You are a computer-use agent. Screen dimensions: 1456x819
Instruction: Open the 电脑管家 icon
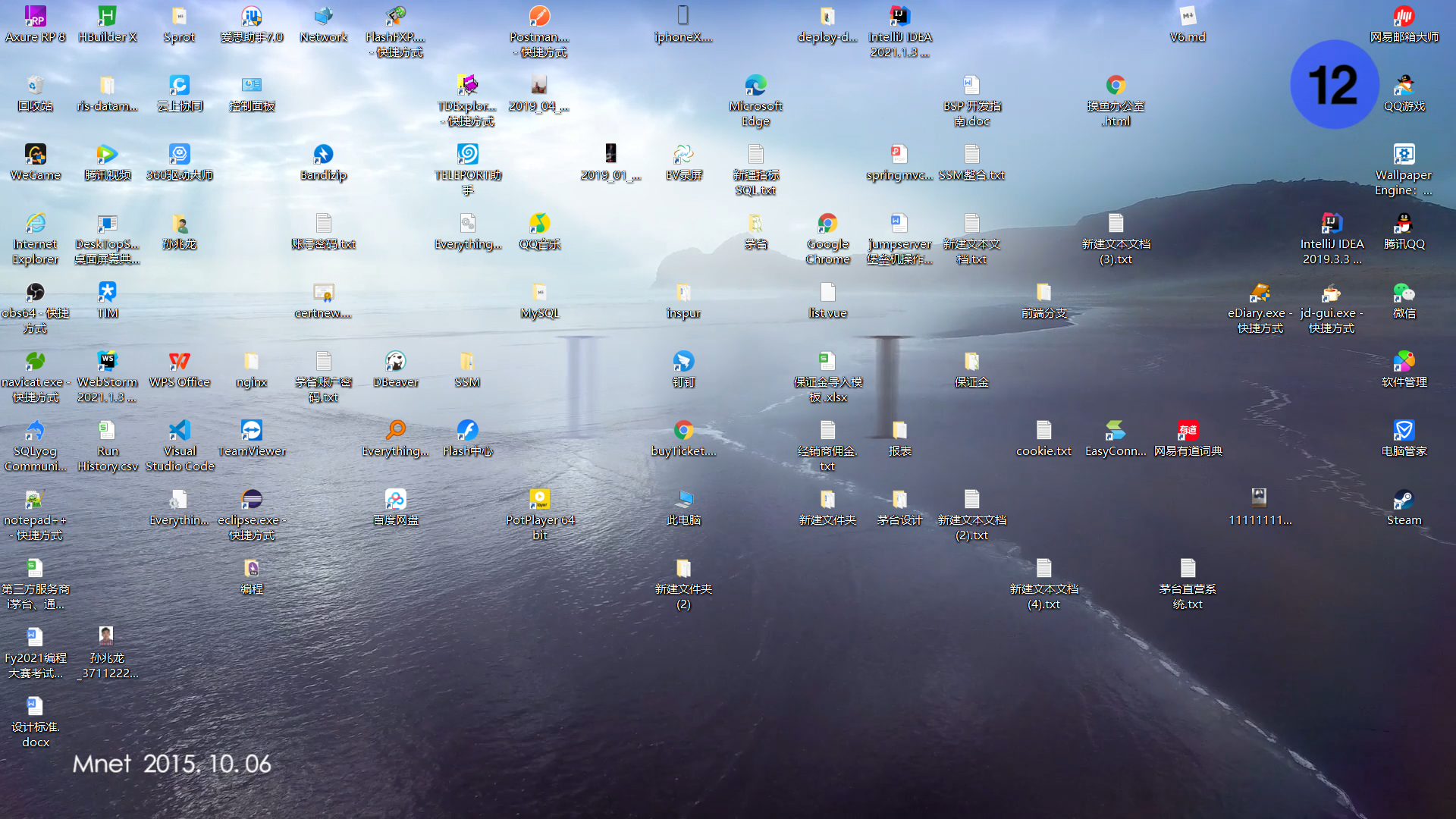(1404, 439)
